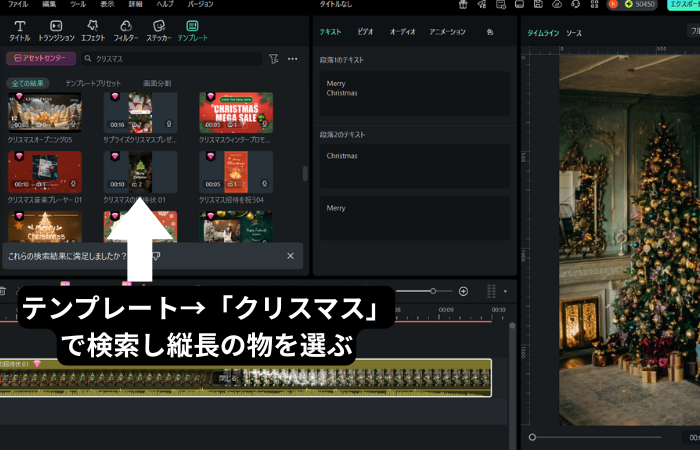Screen dimensions: 700x450
Task: Click the クリスマス search field
Action: tap(172, 58)
